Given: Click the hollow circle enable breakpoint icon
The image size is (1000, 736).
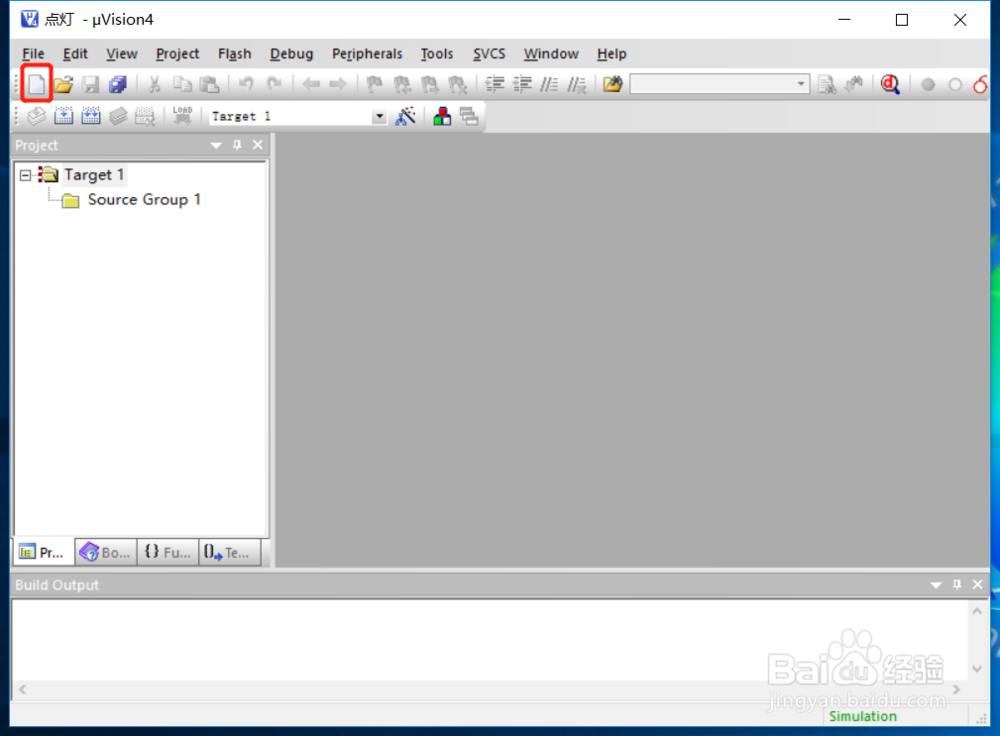Looking at the screenshot, I should click(x=955, y=84).
